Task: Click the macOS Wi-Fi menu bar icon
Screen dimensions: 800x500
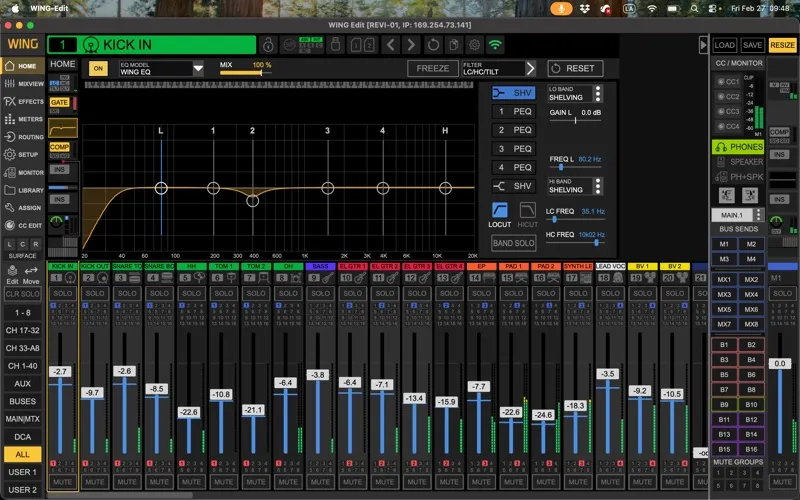Action: pyautogui.click(x=652, y=9)
